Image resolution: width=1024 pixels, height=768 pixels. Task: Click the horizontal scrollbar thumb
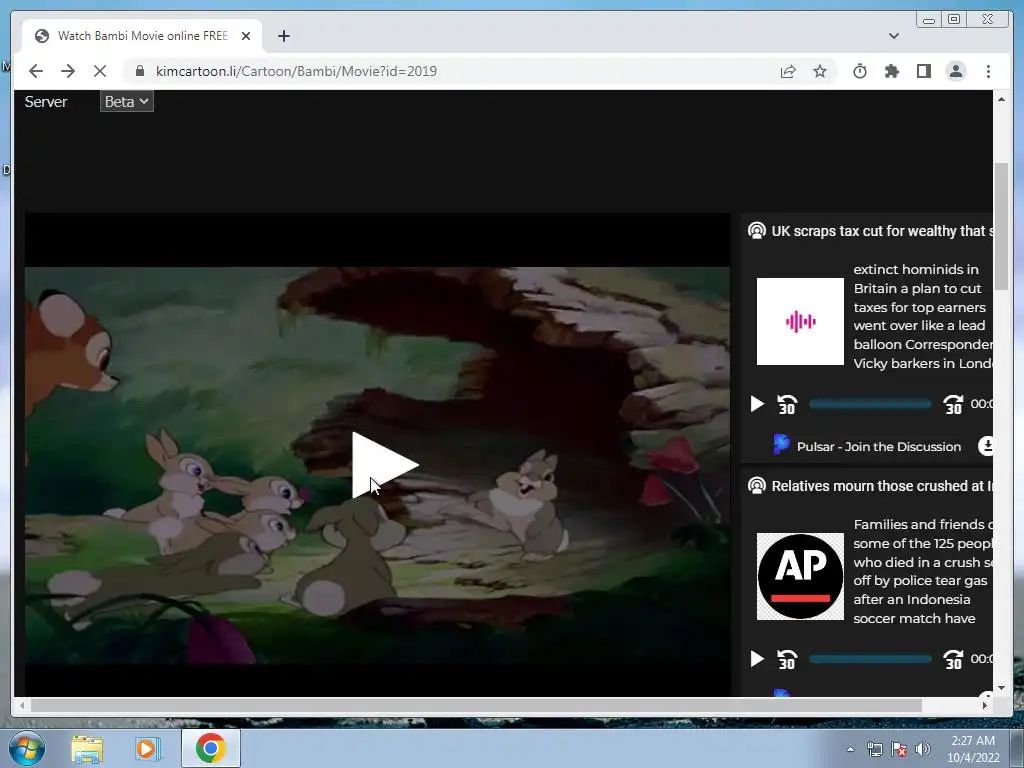[476, 705]
